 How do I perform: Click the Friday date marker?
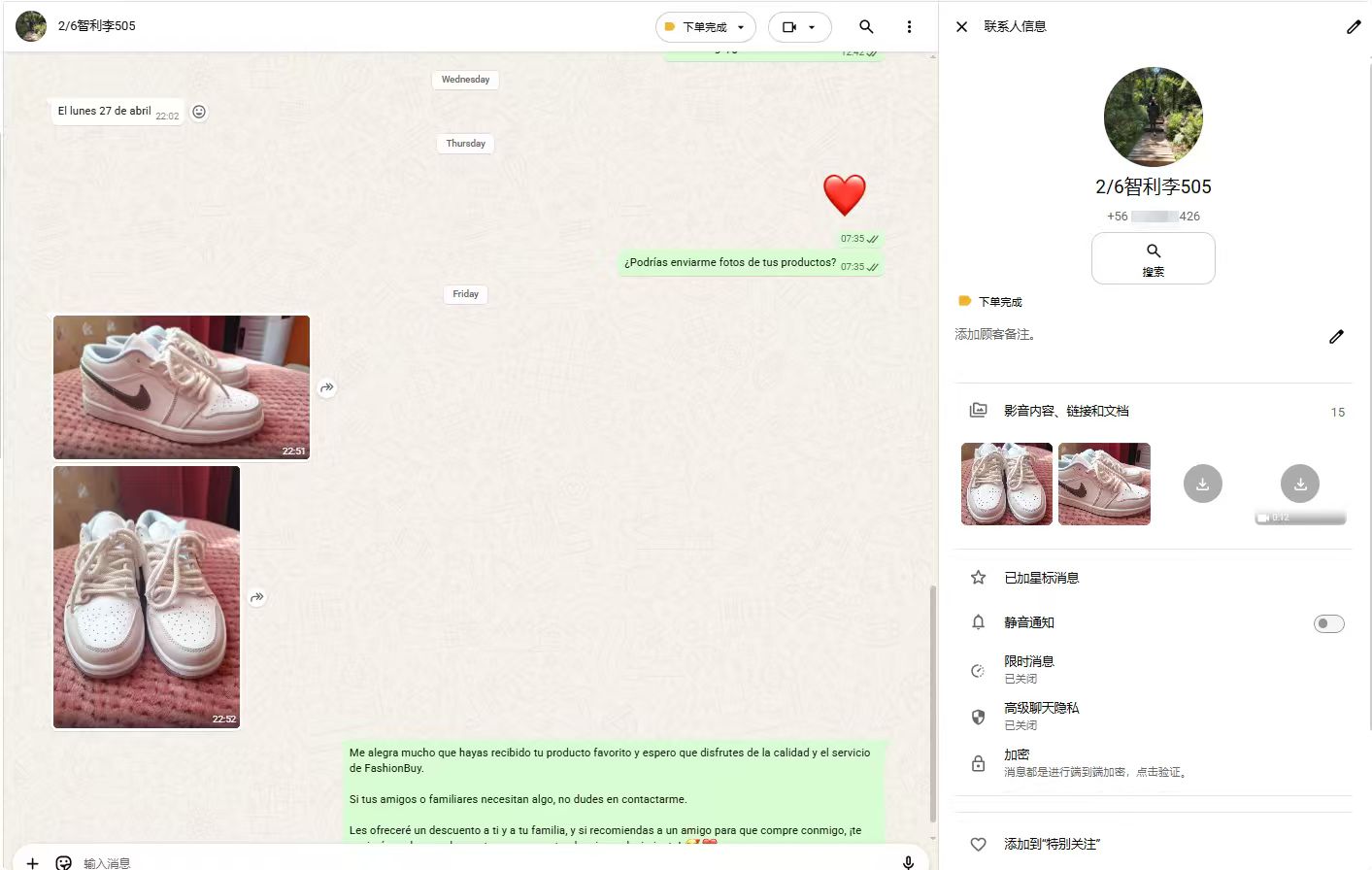465,294
